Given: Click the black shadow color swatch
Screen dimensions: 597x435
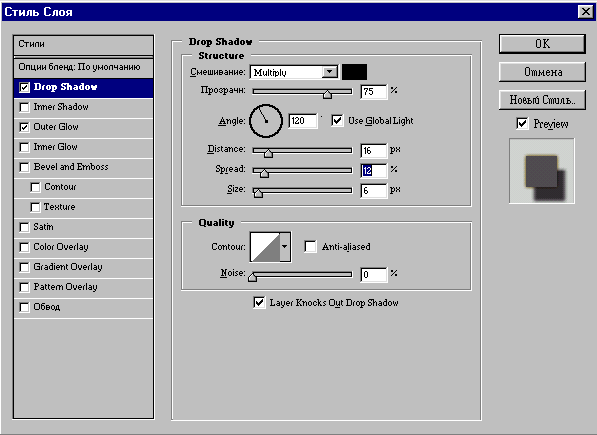Looking at the screenshot, I should tap(354, 72).
